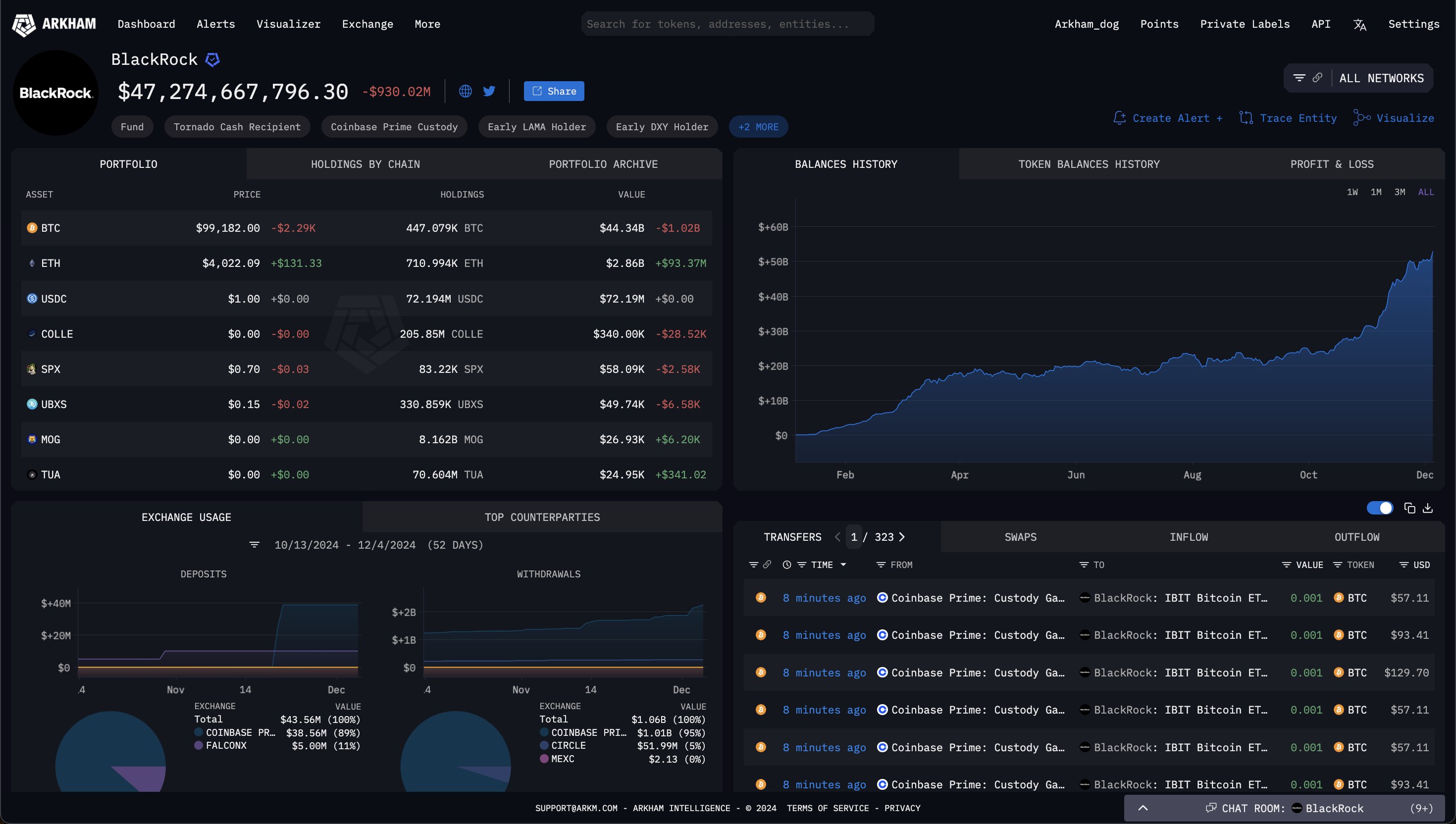
Task: Toggle the transfers blue switch
Action: coord(1380,508)
